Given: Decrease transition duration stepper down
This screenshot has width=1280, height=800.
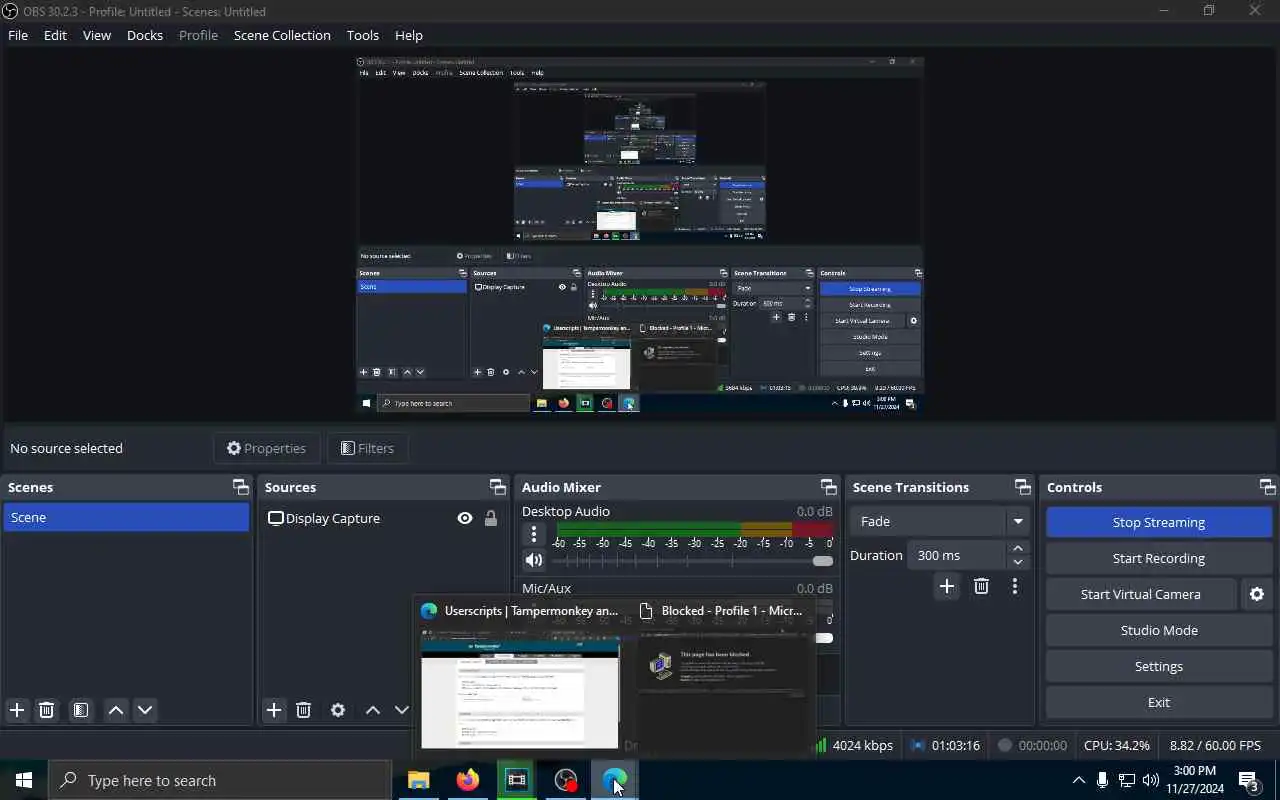Looking at the screenshot, I should [1018, 562].
